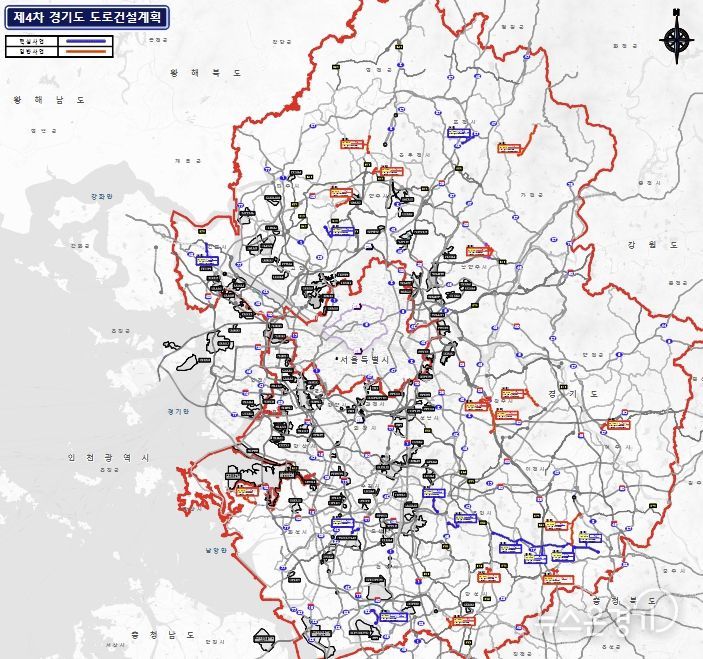Click the 강원도 region label
The image size is (703, 659).
pyautogui.click(x=652, y=244)
